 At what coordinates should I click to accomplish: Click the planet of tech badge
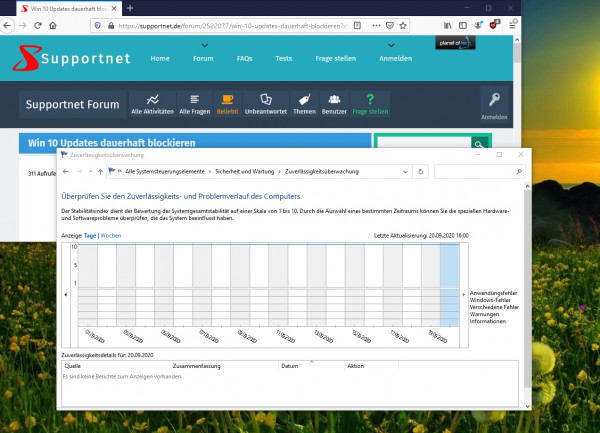[x=455, y=43]
